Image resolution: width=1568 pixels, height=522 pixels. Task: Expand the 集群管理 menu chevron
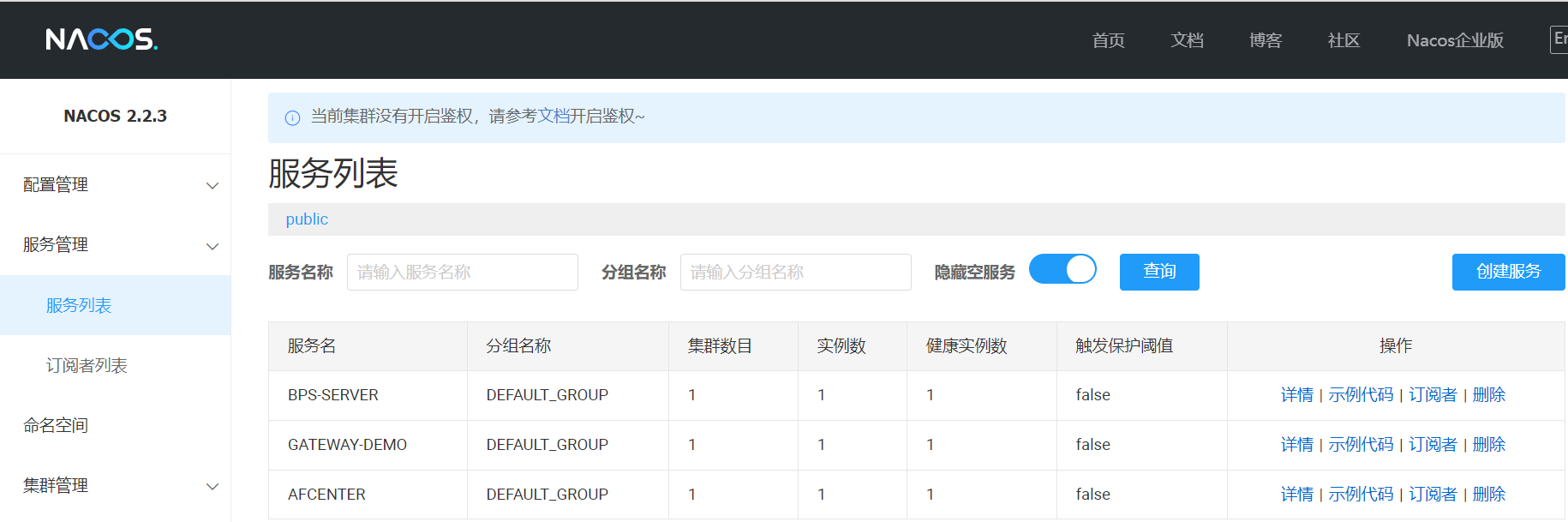click(x=212, y=486)
